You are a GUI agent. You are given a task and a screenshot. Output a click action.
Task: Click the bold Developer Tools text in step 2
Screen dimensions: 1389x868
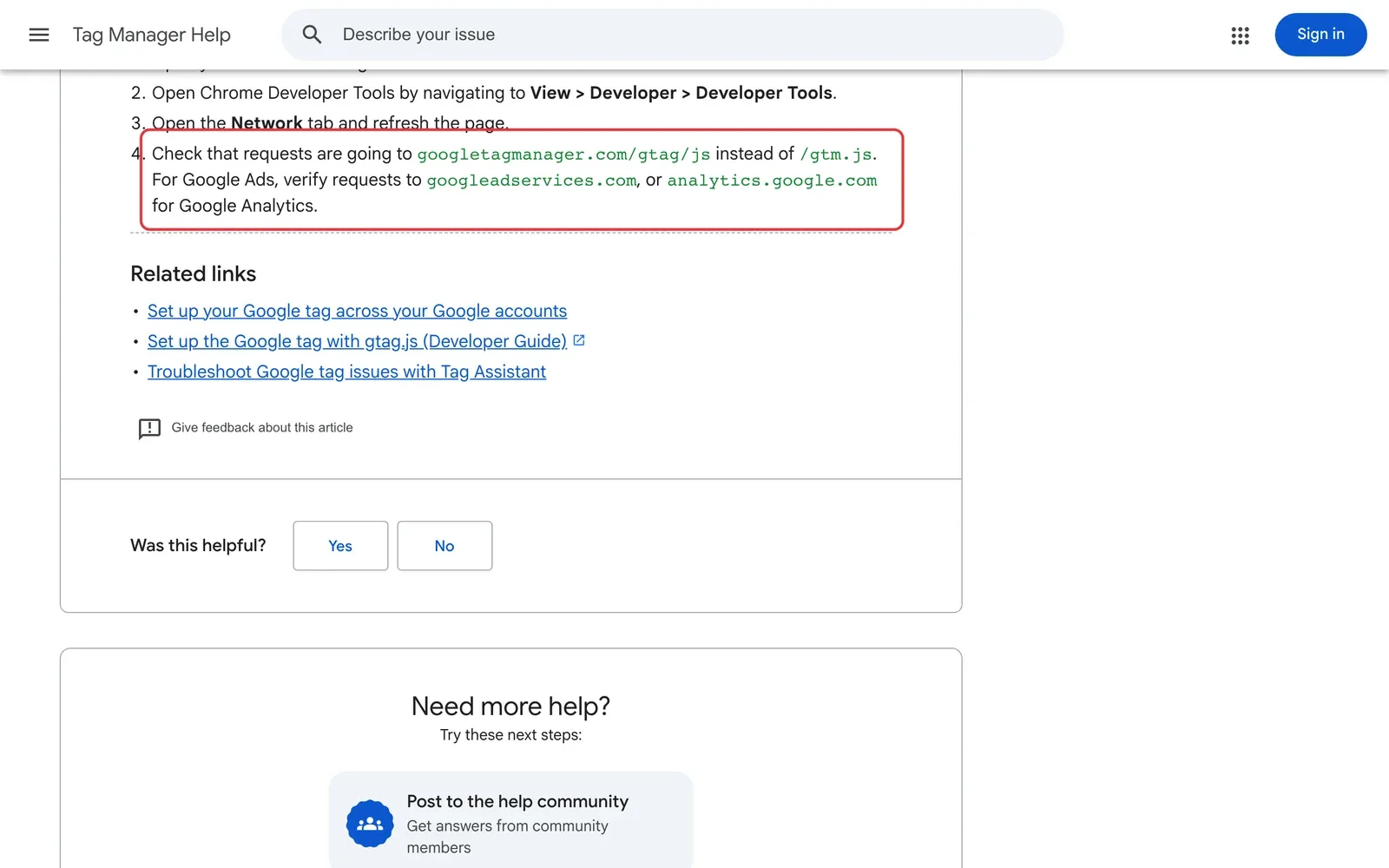tap(764, 93)
